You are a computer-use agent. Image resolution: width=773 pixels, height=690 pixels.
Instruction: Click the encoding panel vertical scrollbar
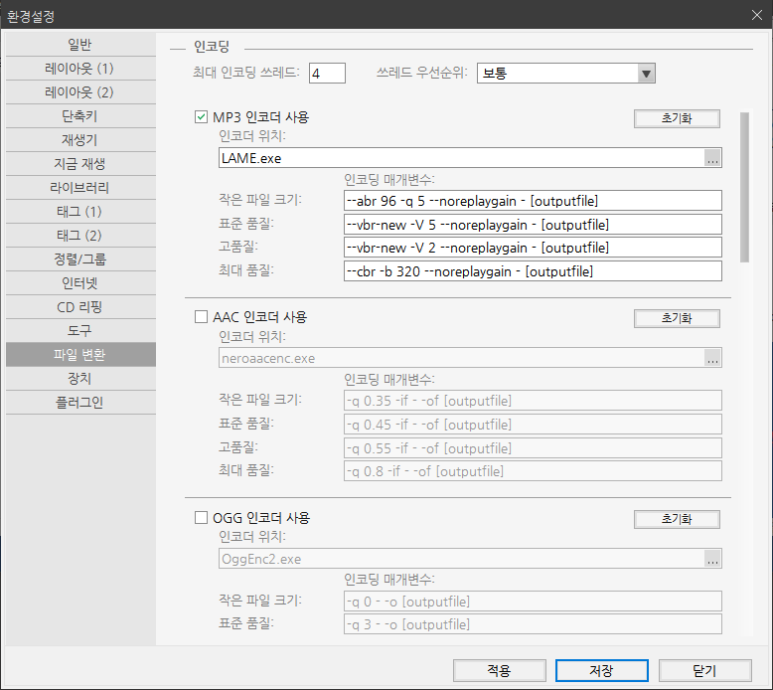click(744, 187)
